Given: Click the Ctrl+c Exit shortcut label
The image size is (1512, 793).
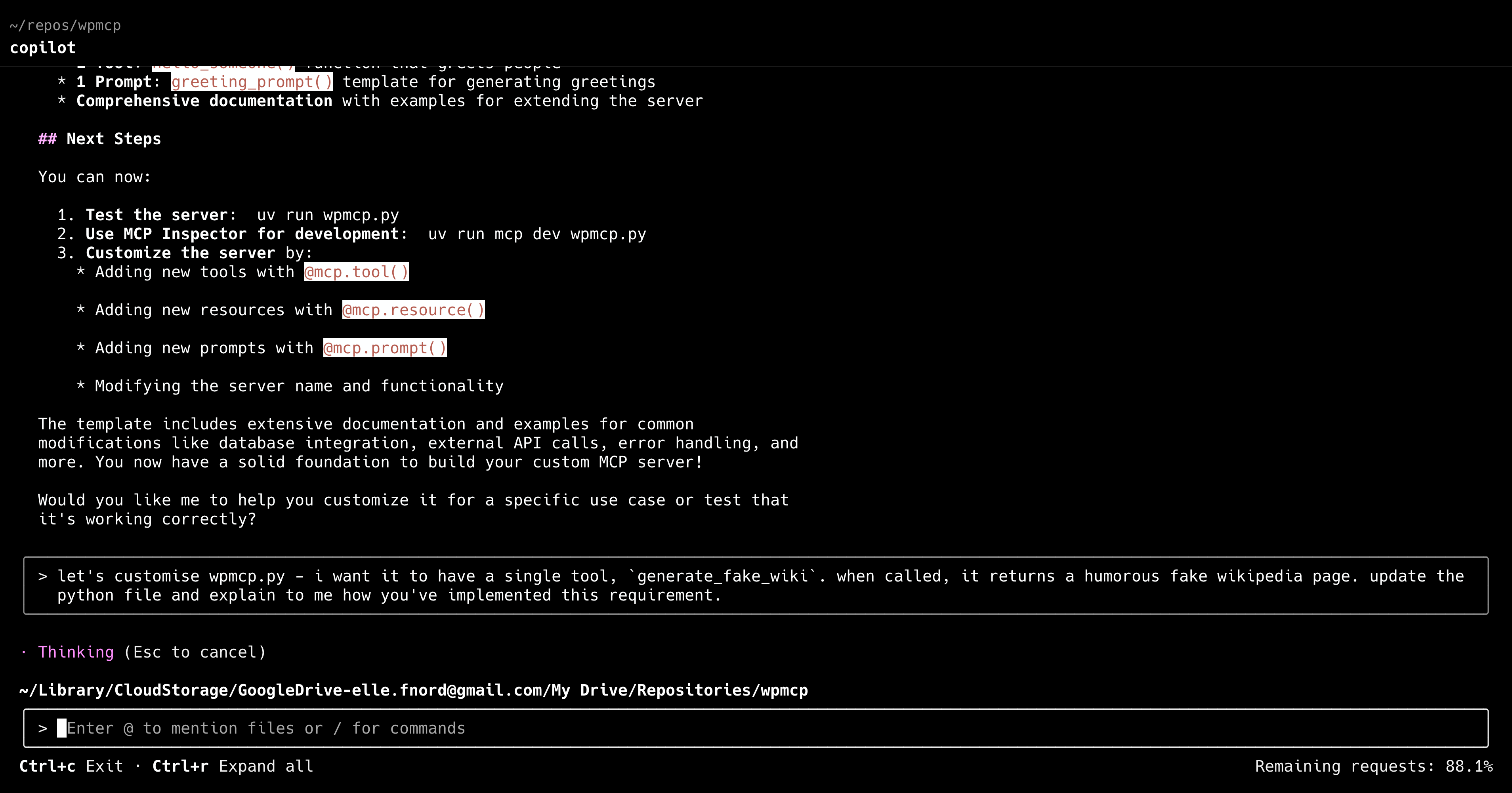Looking at the screenshot, I should (71, 766).
